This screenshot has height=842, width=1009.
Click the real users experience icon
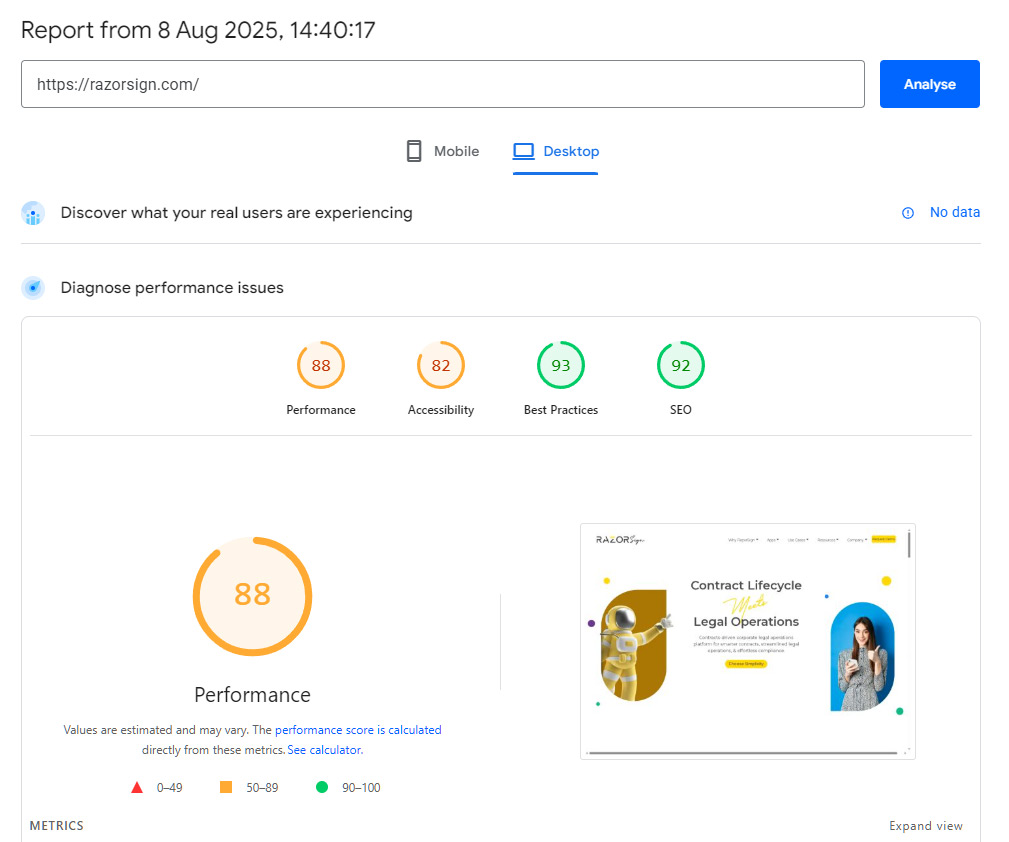(33, 213)
